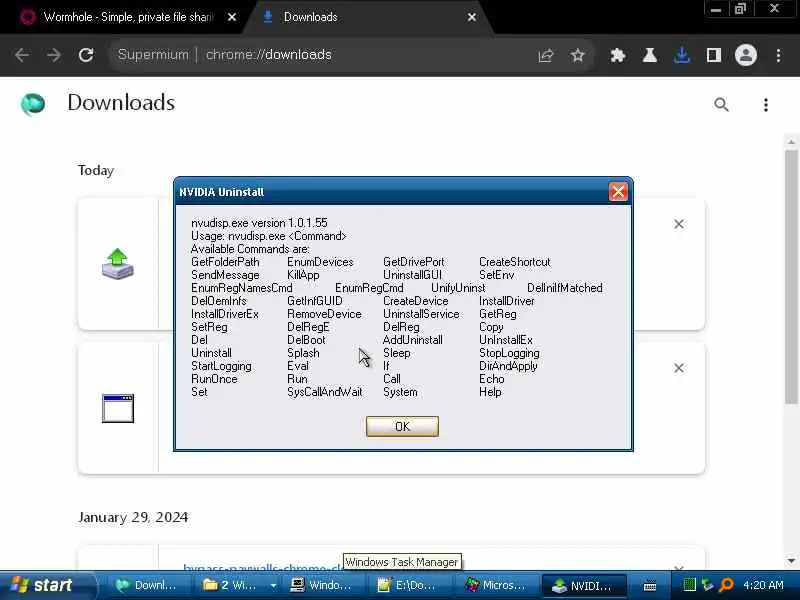Close the Downloads tab

[x=472, y=17]
